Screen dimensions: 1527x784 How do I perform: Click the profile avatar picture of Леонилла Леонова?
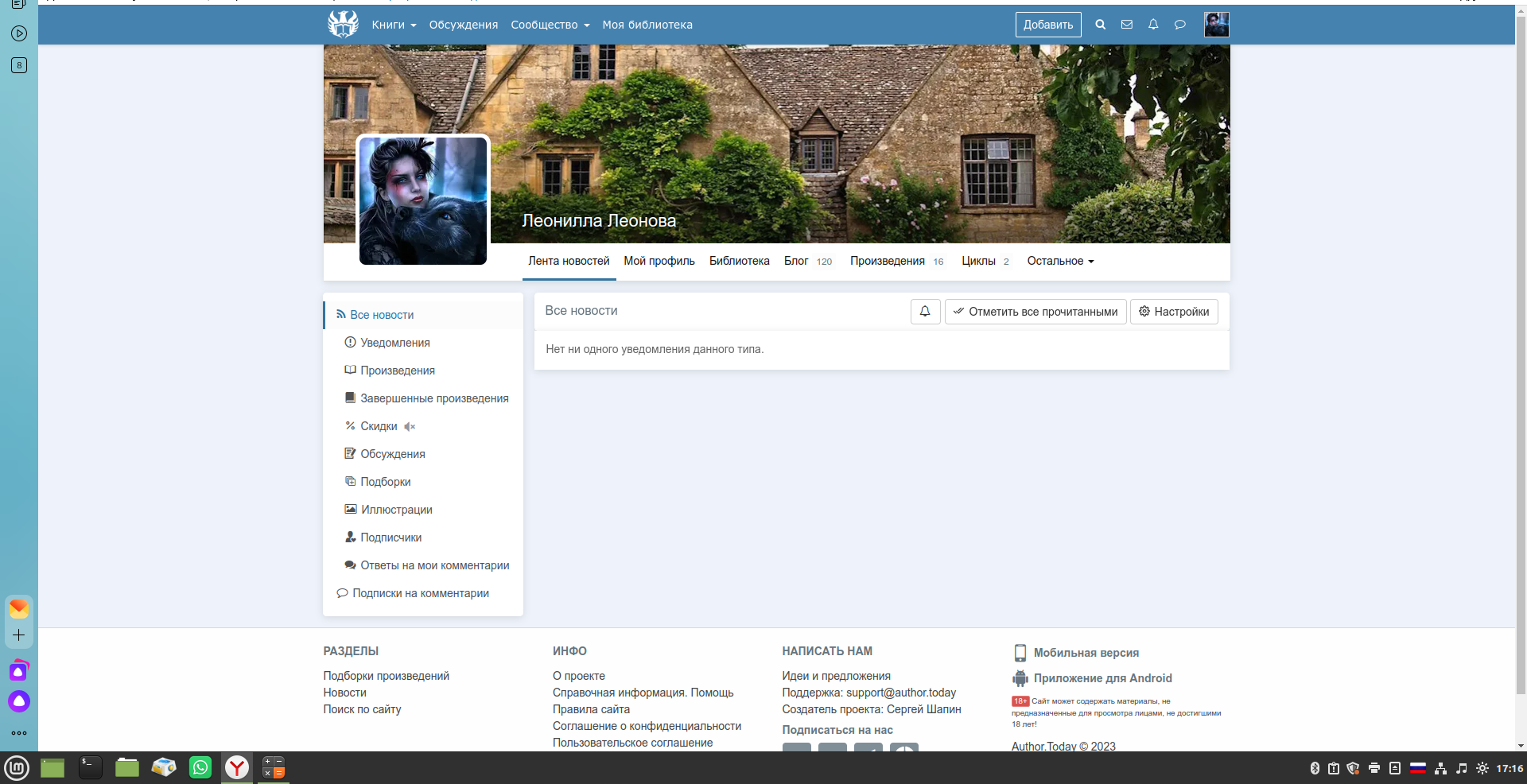click(x=422, y=200)
